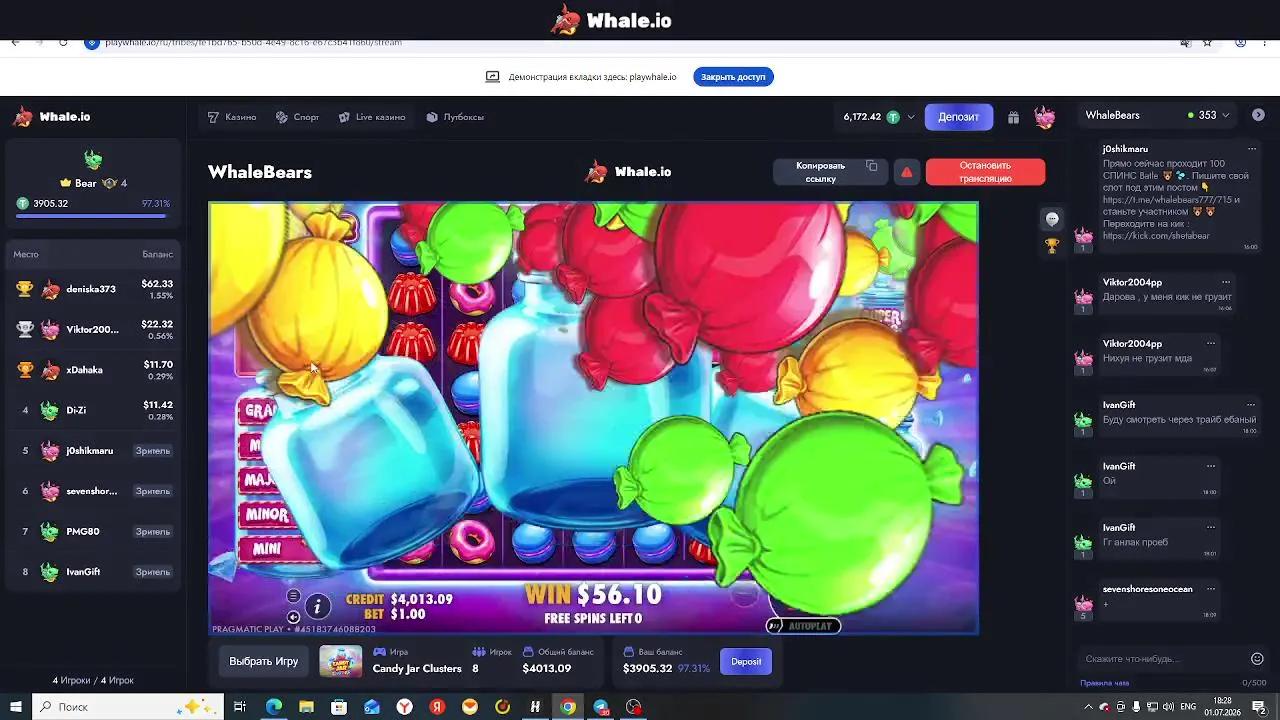Click the Выбрать Игру button

pyautogui.click(x=264, y=661)
